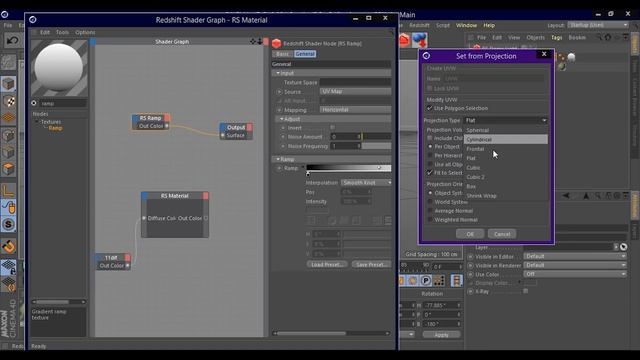Choose Shrink Wrap from the projection list

(x=506, y=196)
